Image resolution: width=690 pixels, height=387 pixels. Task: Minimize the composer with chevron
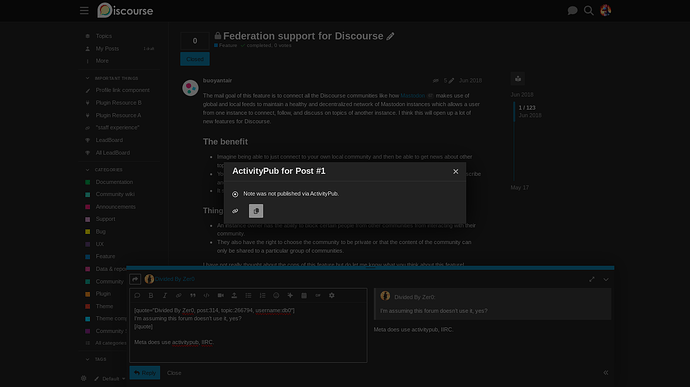606,280
